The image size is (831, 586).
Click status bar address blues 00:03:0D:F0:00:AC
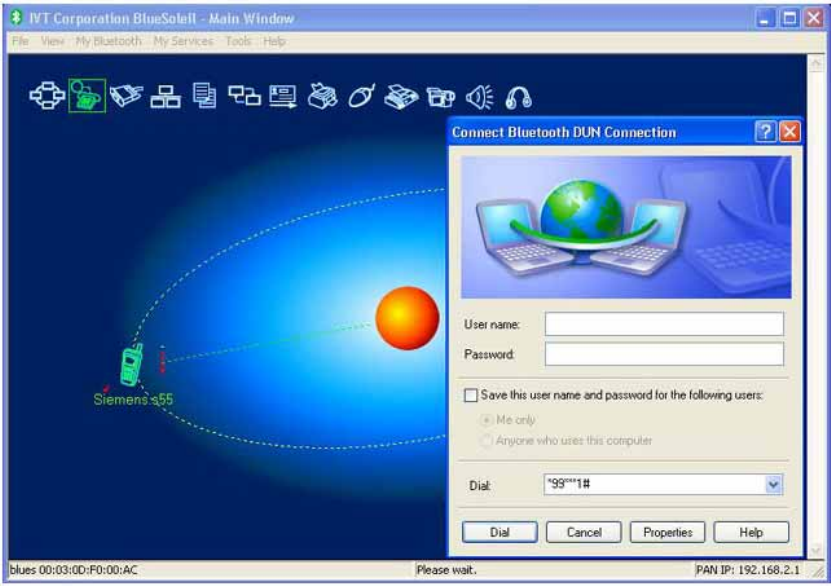(x=74, y=570)
